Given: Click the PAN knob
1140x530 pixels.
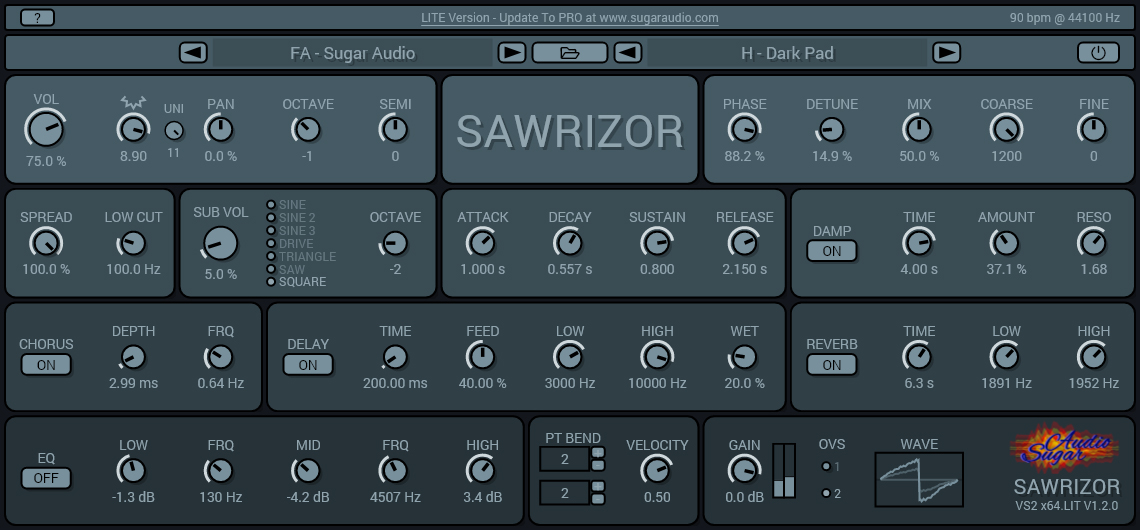Looking at the screenshot, I should tap(220, 129).
